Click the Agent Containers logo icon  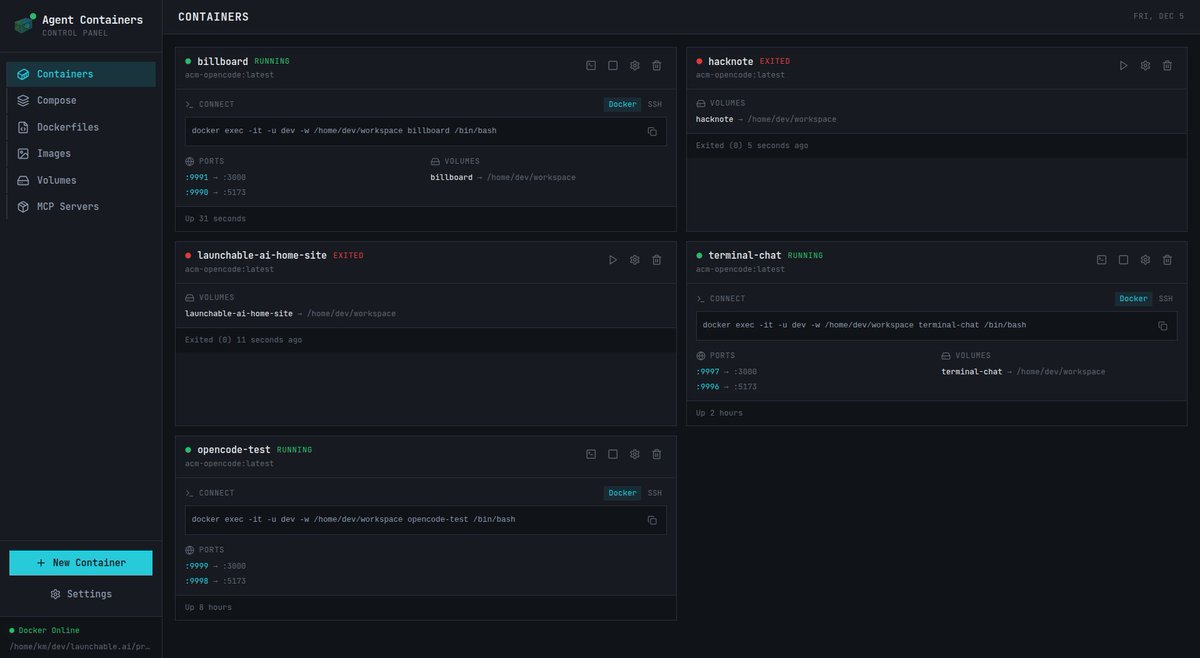(24, 24)
